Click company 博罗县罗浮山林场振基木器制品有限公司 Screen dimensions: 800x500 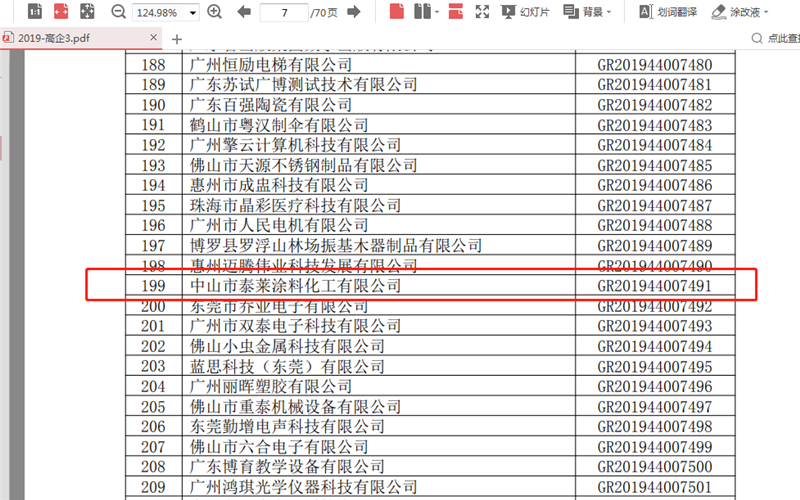click(336, 246)
